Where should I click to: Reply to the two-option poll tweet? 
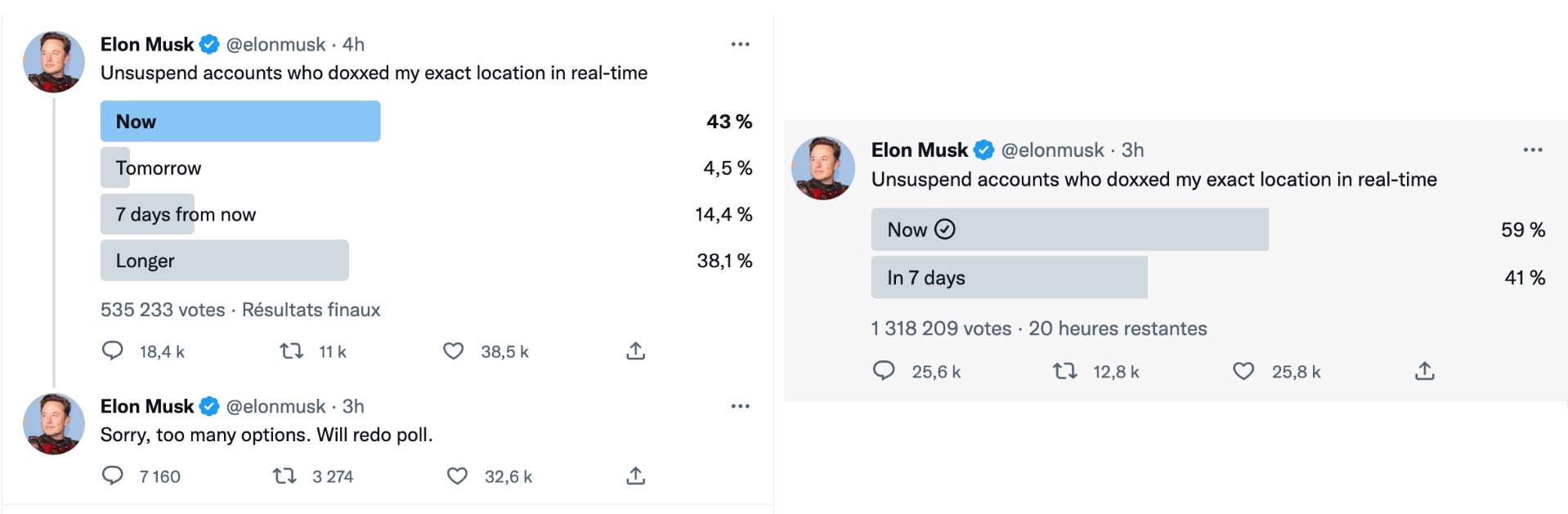point(884,371)
